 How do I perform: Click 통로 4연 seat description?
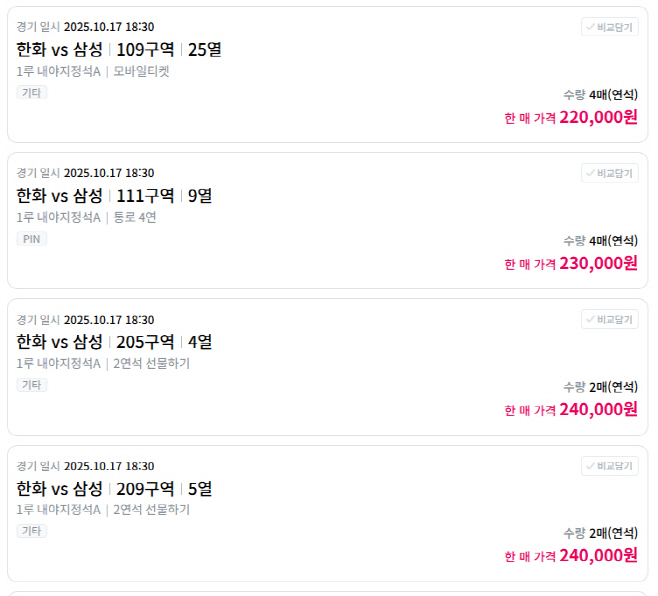[x=135, y=217]
